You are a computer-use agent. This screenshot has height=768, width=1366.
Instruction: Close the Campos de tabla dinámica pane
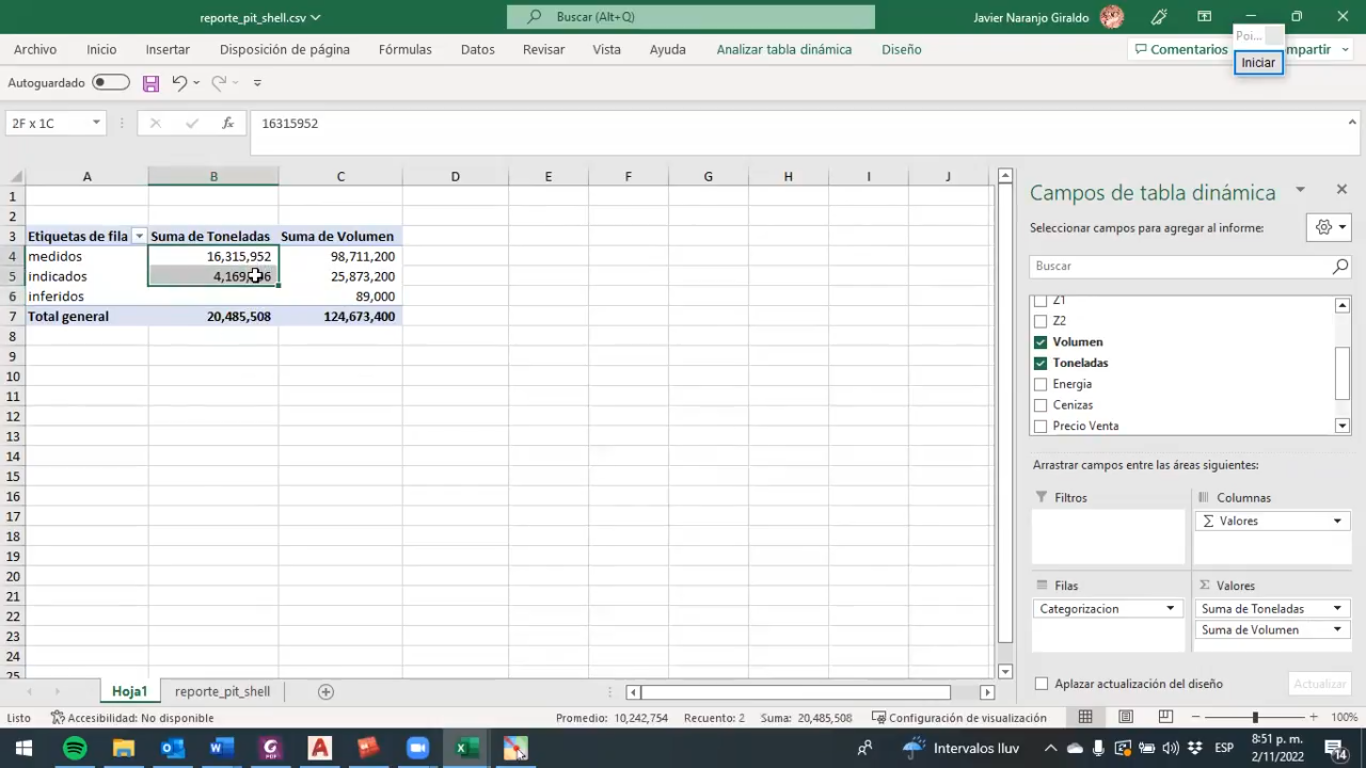click(1342, 189)
